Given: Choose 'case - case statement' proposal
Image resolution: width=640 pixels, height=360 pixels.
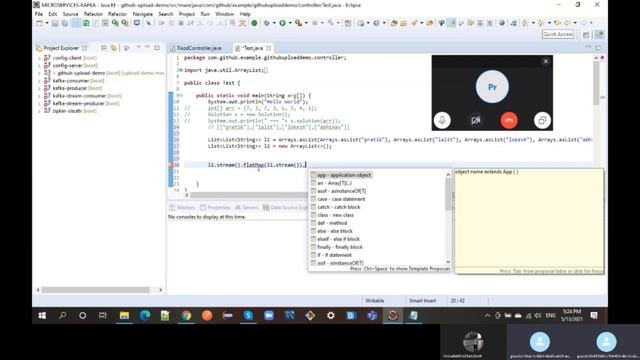Looking at the screenshot, I should tap(341, 199).
